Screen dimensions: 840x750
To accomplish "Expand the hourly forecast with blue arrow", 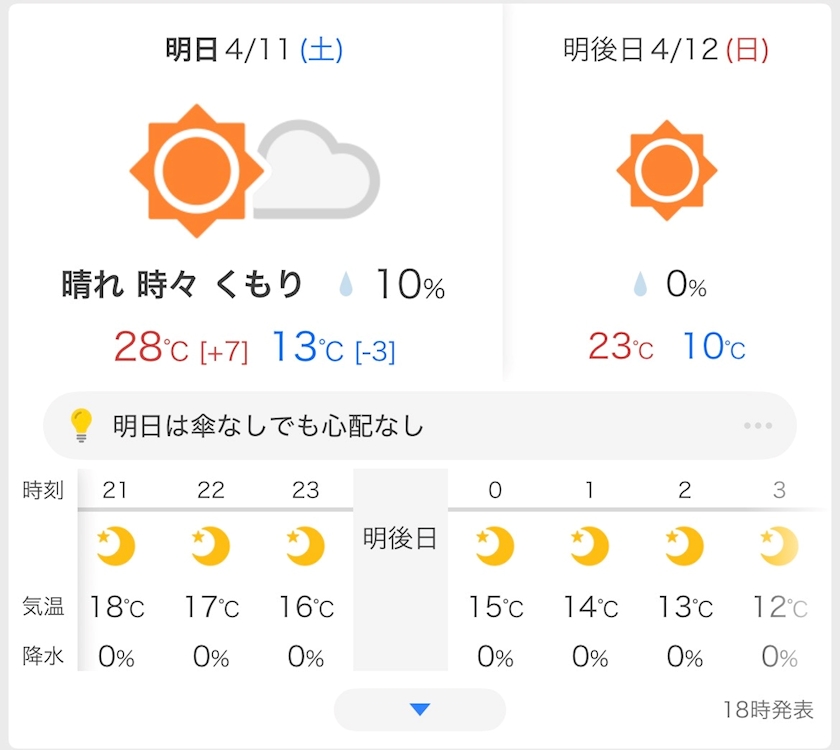I will click(420, 709).
